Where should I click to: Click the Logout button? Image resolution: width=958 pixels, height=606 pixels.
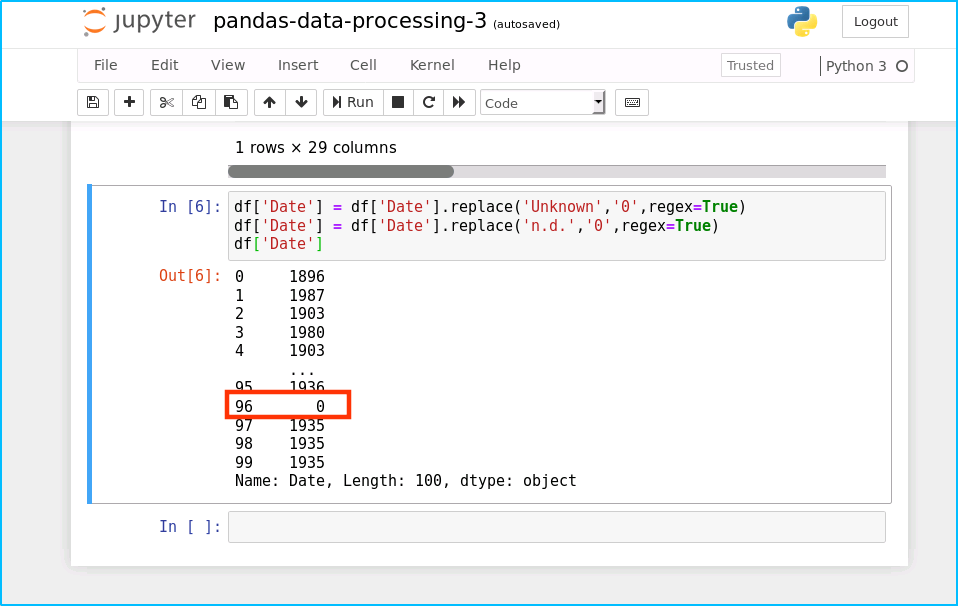tap(875, 21)
